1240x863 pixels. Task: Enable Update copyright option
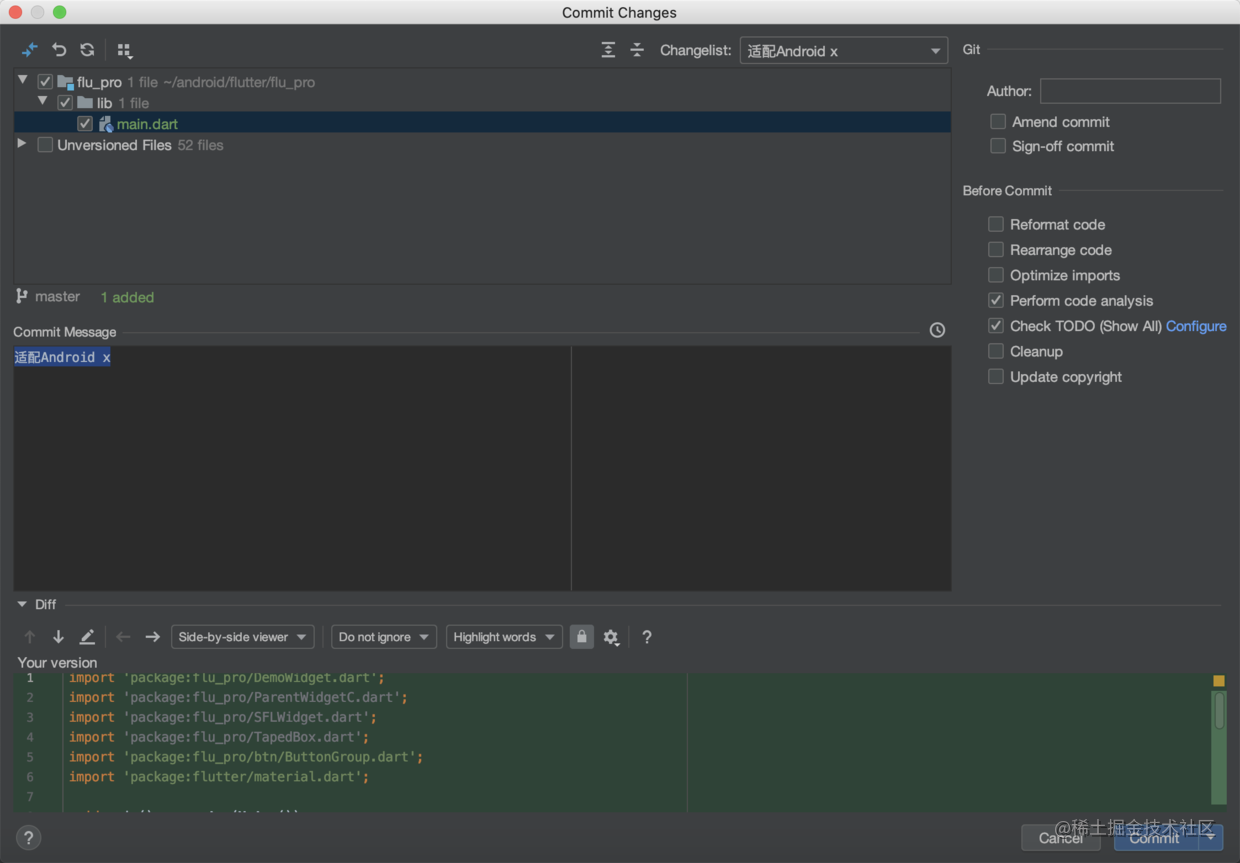click(996, 377)
